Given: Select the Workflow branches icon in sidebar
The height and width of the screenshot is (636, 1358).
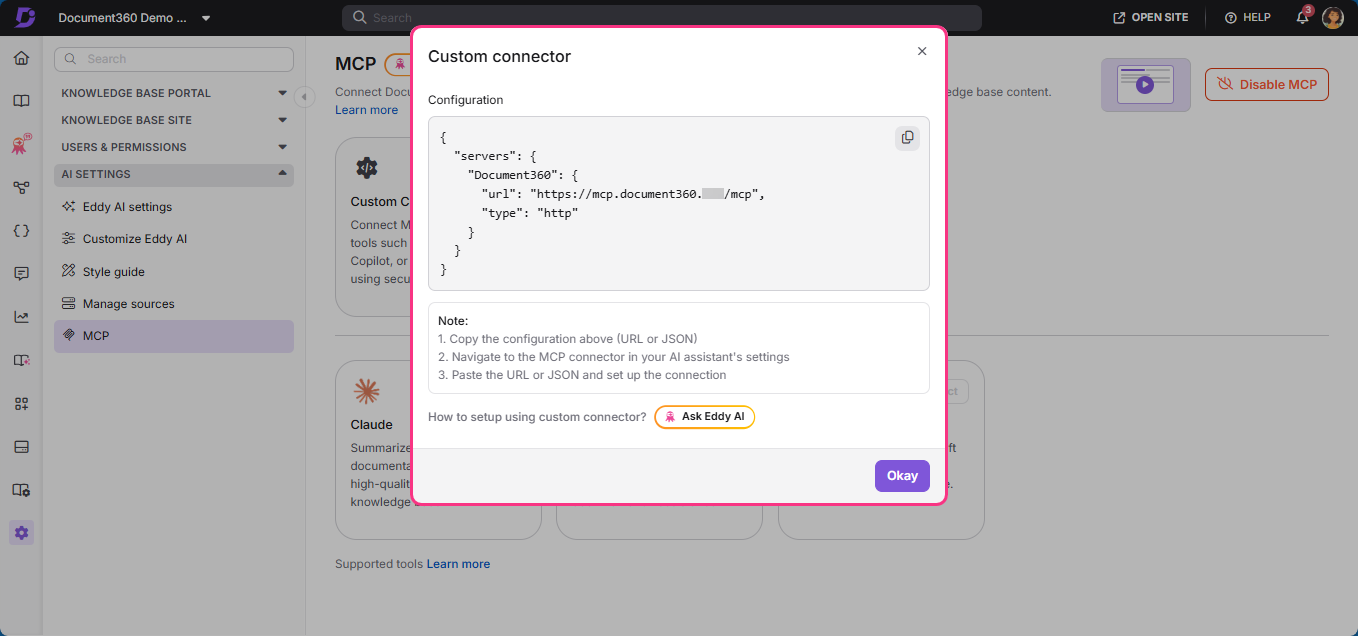Looking at the screenshot, I should 21,186.
